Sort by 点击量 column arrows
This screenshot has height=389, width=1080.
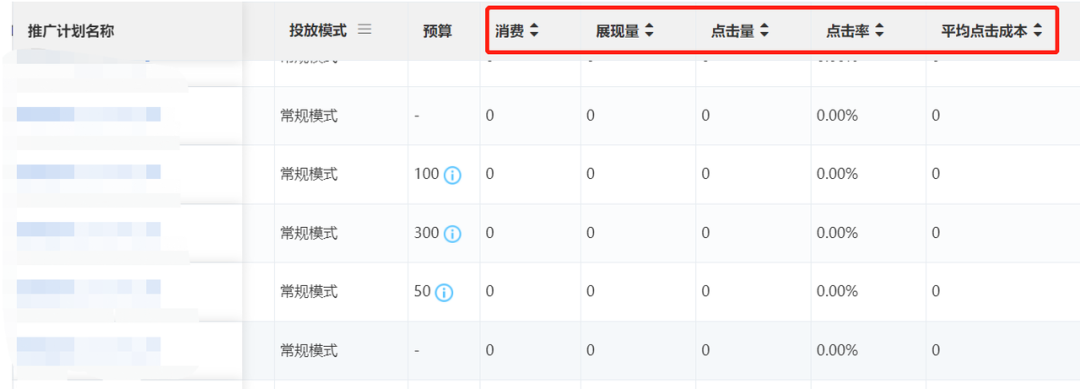[x=764, y=31]
